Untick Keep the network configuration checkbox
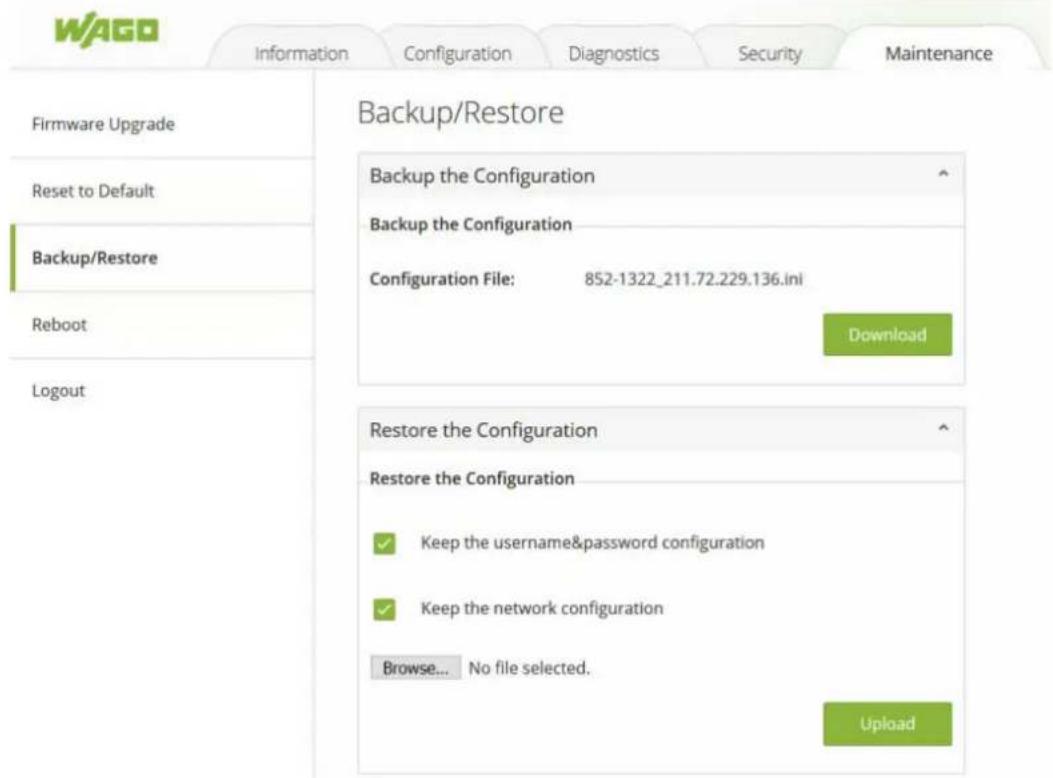The image size is (1053, 778). coord(384,610)
